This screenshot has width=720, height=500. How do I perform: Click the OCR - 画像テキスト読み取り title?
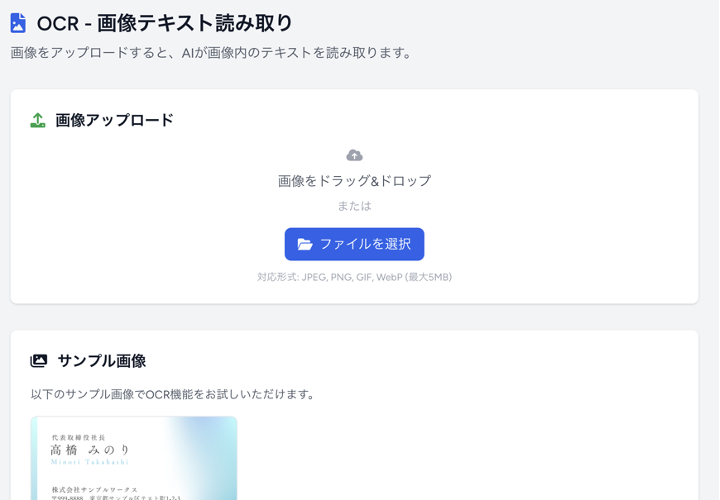point(165,23)
